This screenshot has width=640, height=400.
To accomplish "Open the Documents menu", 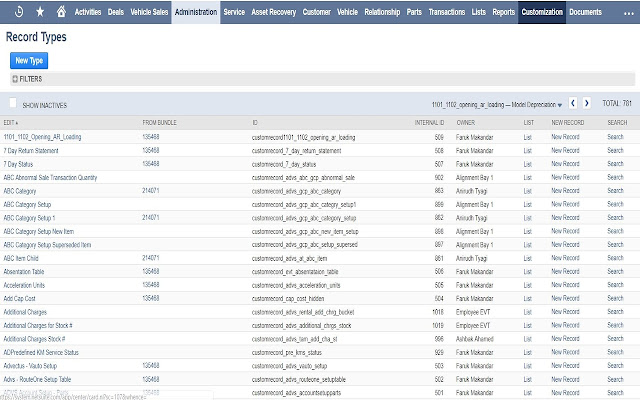I will click(585, 12).
